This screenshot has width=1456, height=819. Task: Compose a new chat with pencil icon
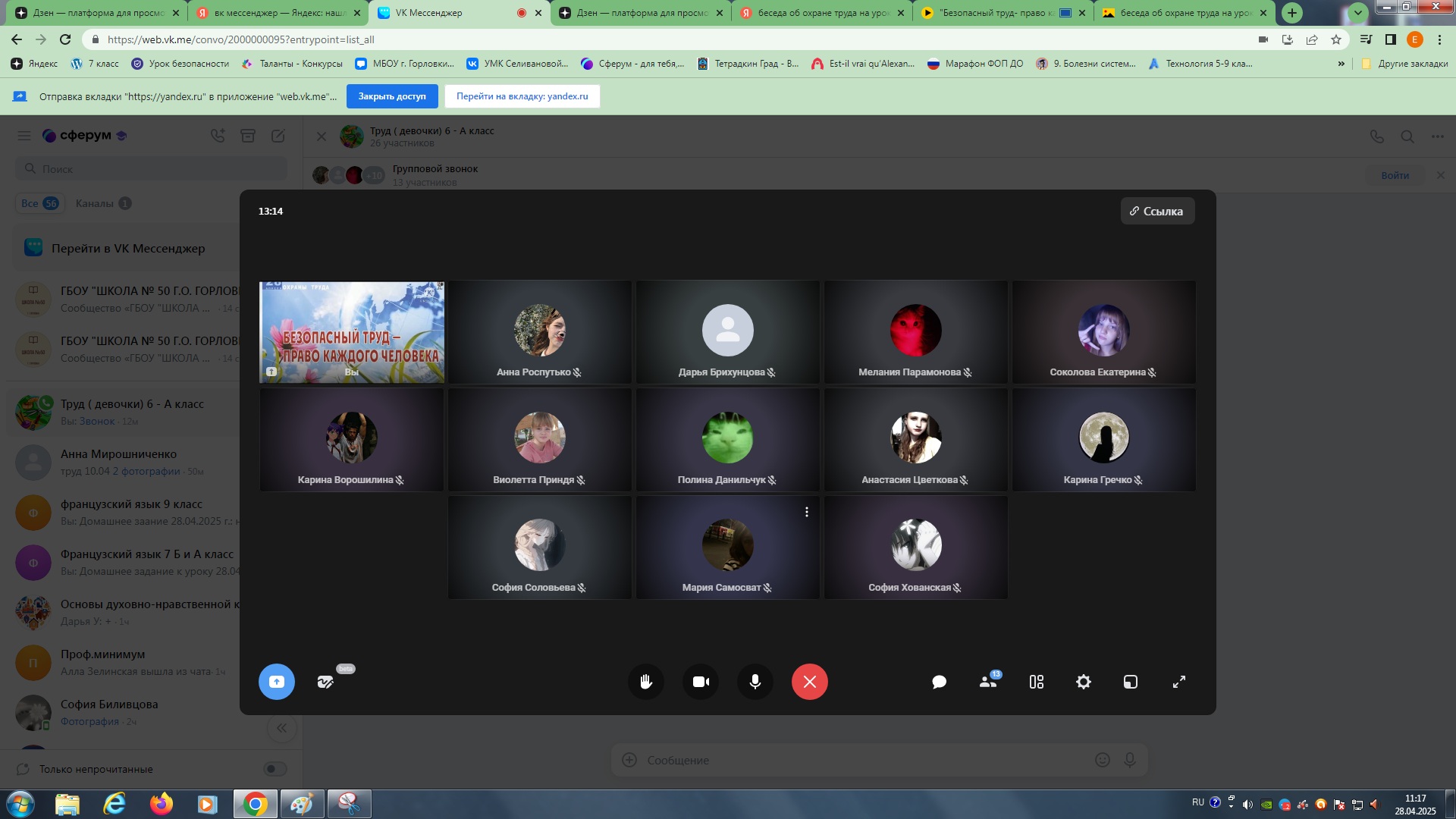coord(278,136)
